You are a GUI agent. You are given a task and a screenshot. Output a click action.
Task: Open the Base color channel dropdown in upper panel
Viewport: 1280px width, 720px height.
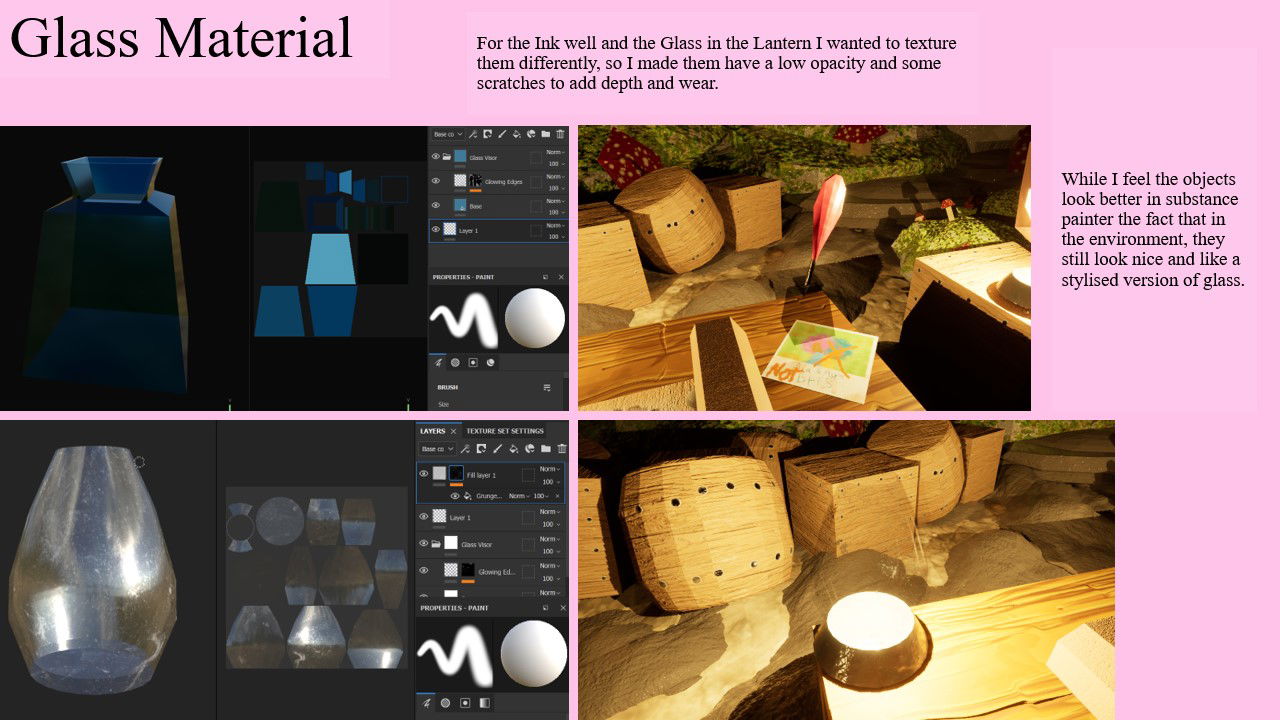point(447,134)
